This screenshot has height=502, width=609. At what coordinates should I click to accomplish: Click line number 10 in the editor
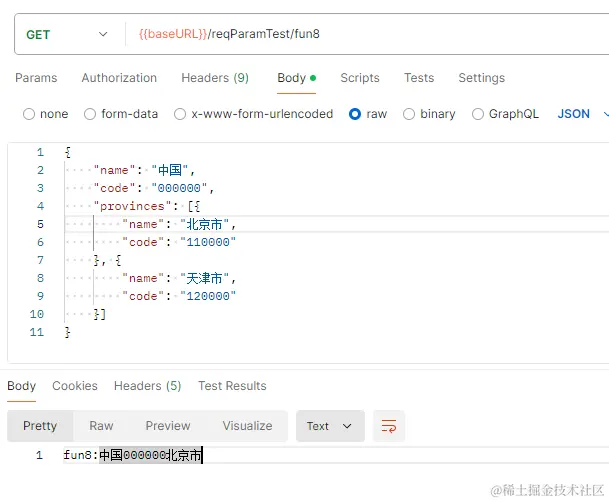click(x=37, y=314)
